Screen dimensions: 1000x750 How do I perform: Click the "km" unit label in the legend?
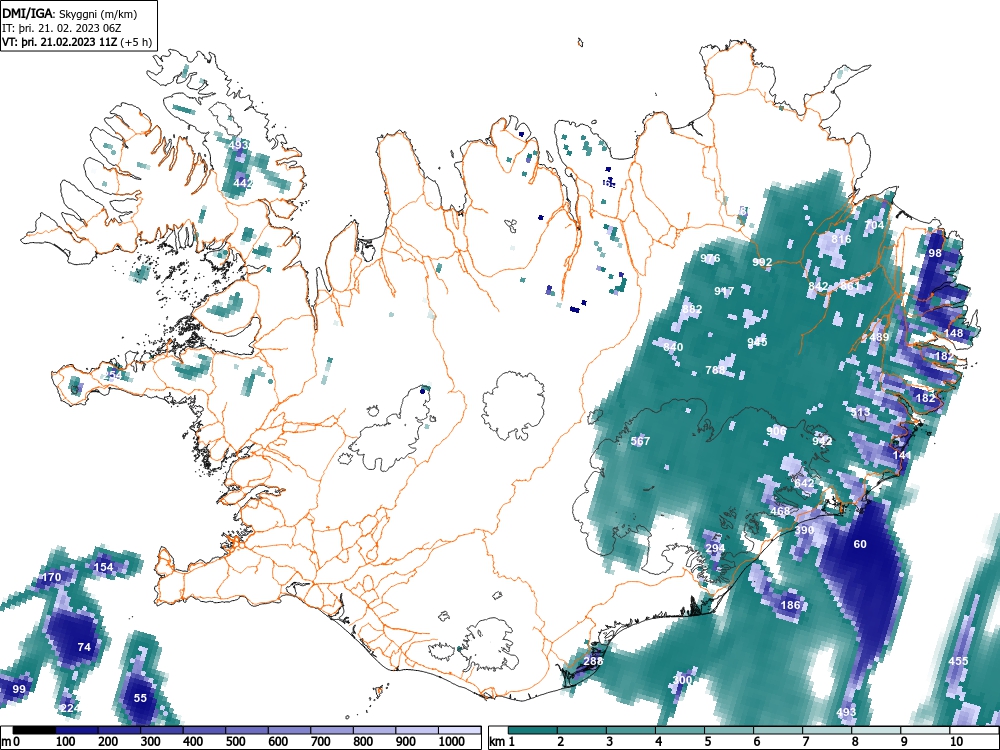(x=497, y=741)
